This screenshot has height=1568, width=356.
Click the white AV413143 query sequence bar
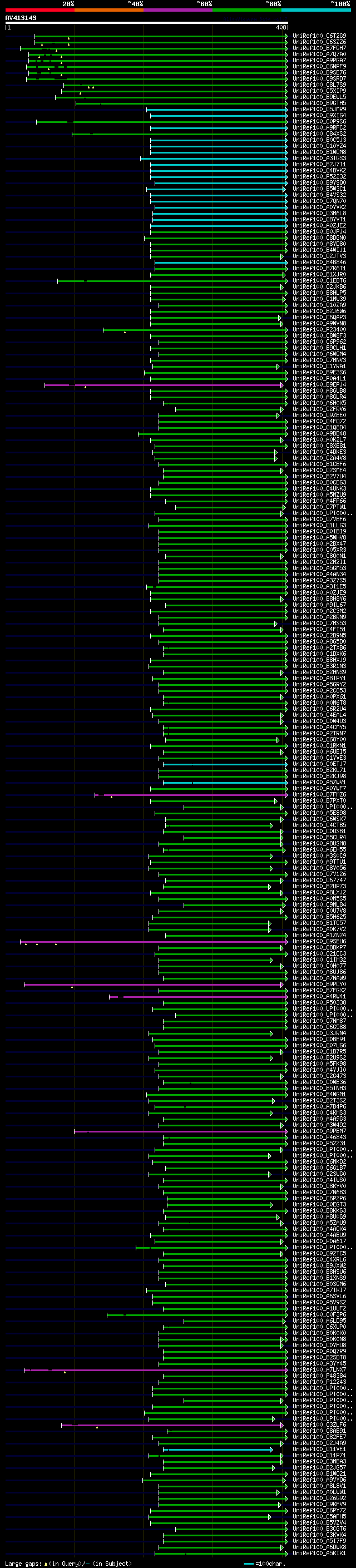click(147, 22)
